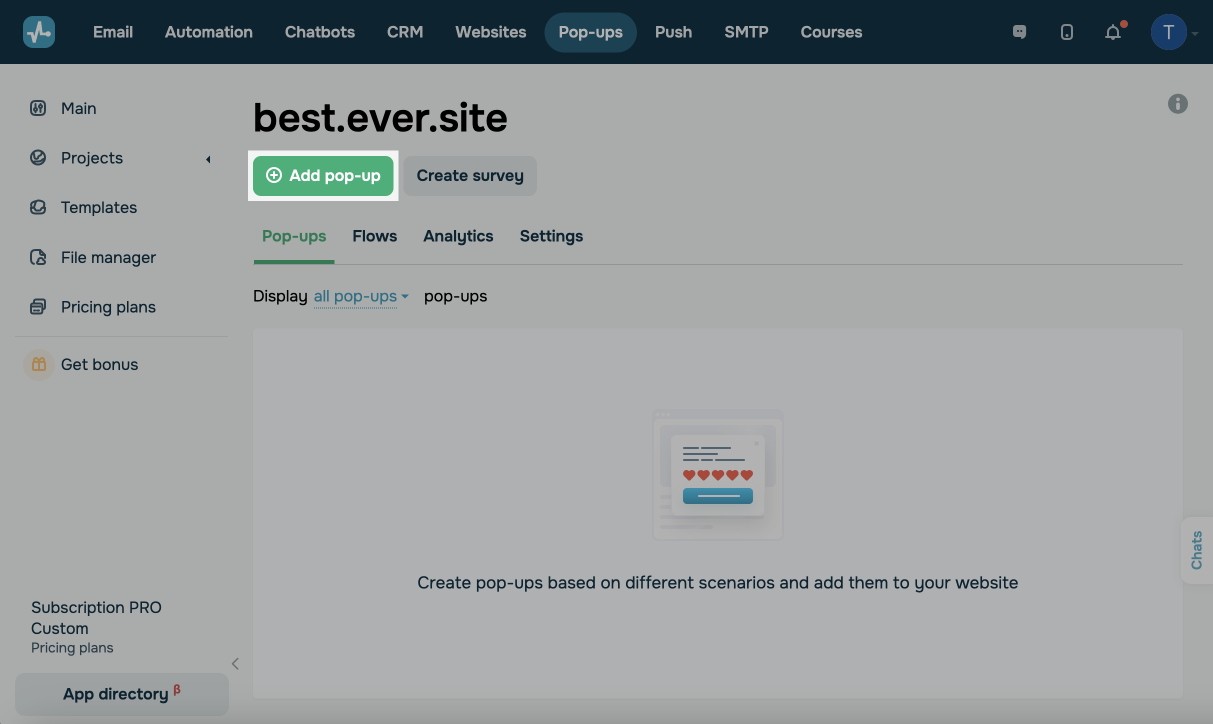Collapse the sidebar with the chevron

point(235,663)
